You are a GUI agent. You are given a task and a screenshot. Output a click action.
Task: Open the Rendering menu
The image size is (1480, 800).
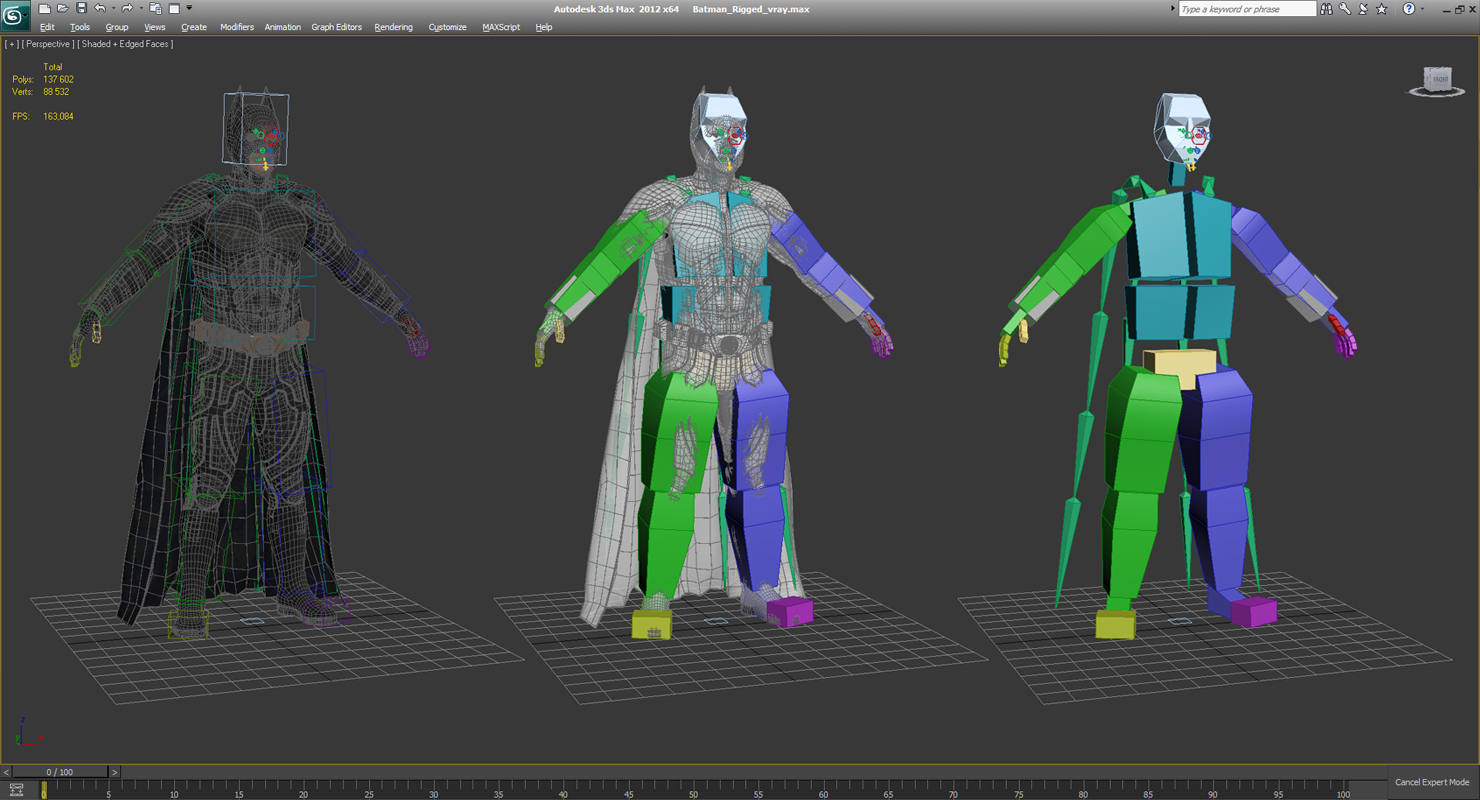(393, 27)
